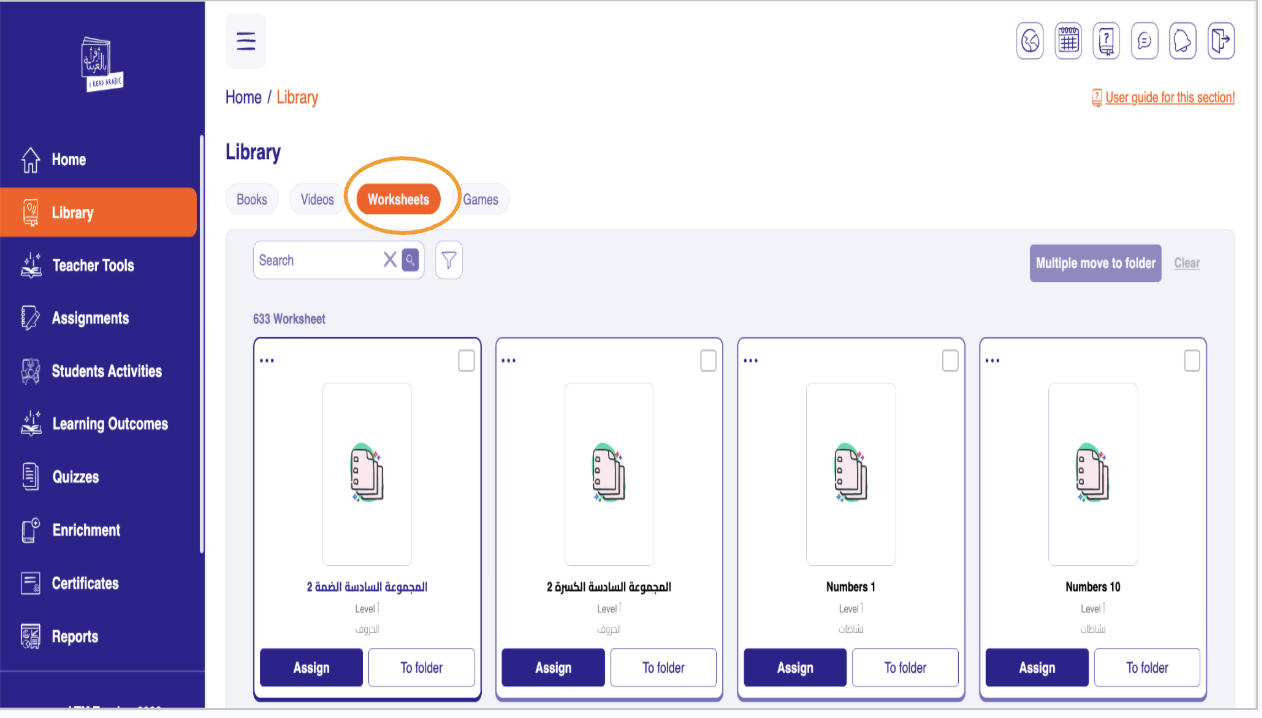The height and width of the screenshot is (718, 1262).
Task: Clear search text with X icon
Action: tap(390, 260)
